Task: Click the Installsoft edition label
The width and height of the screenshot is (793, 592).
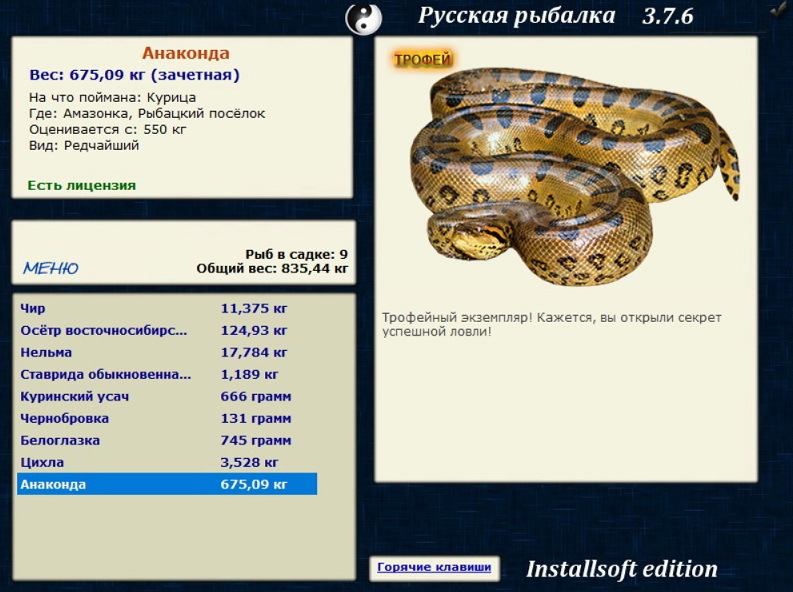Action: [x=622, y=569]
